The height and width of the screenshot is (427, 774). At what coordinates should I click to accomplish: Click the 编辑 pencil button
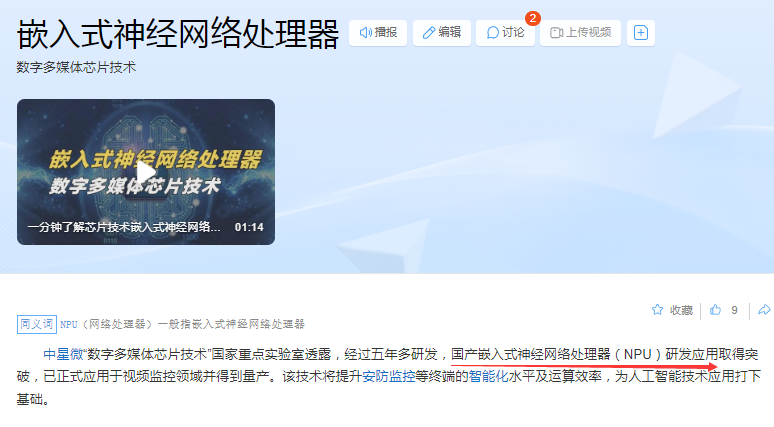442,33
